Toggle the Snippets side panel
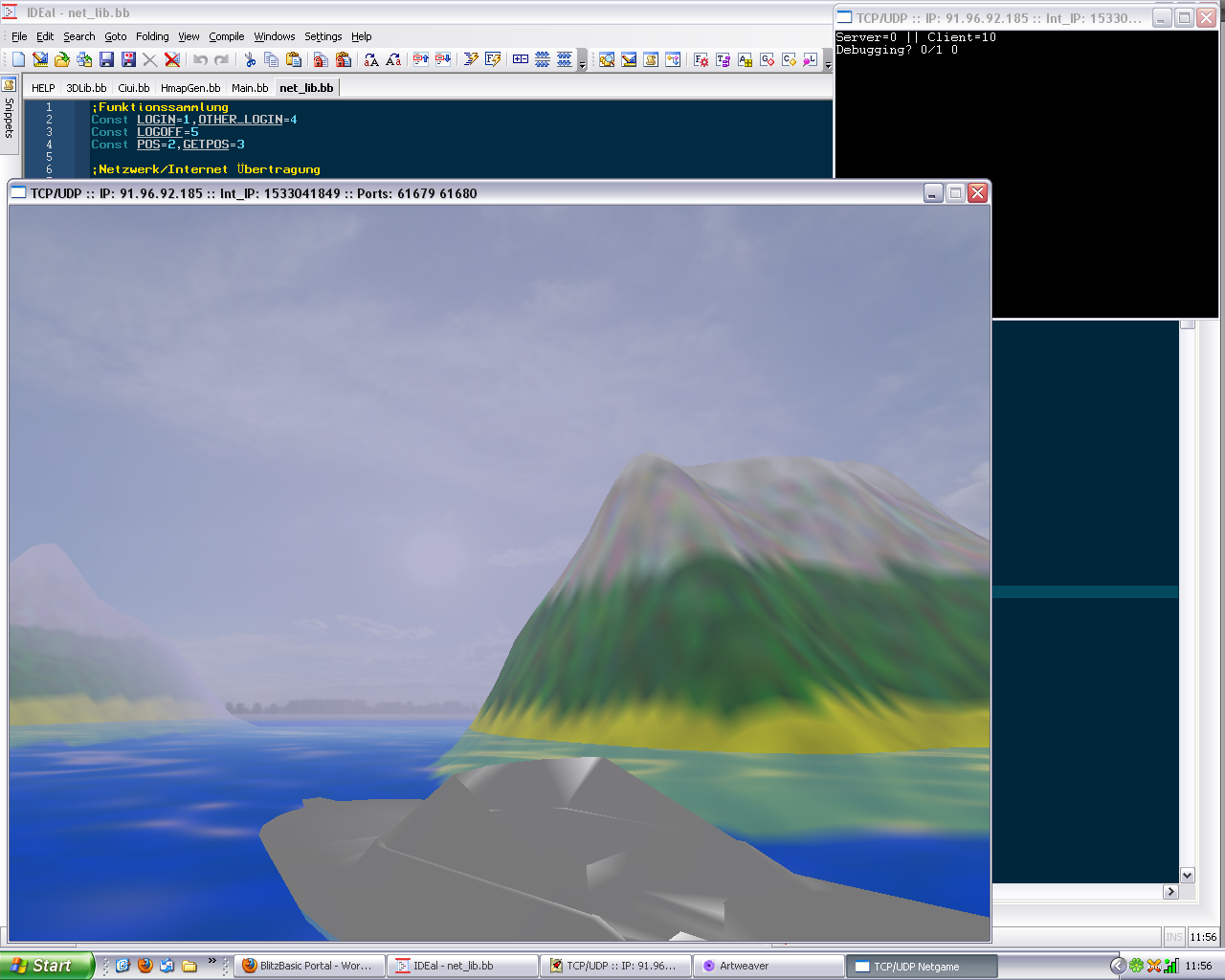The image size is (1225, 980). point(10,110)
